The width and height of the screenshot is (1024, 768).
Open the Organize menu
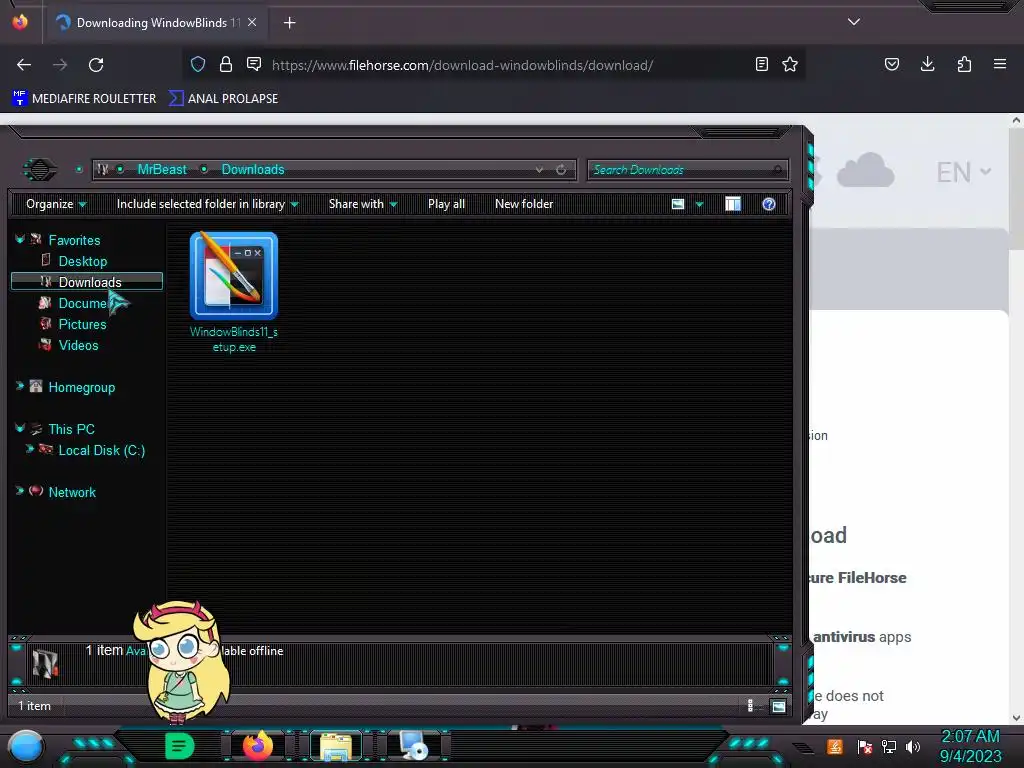(x=56, y=204)
